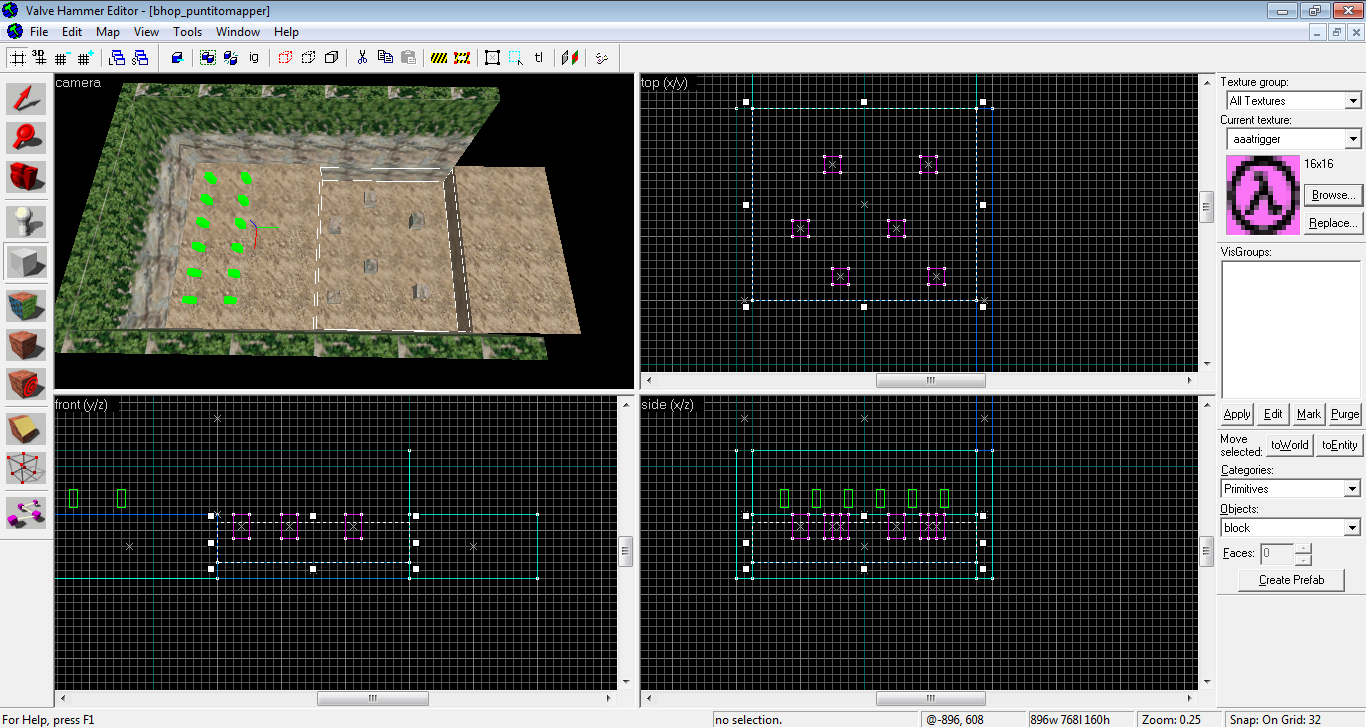Select the red arrow Selection tool
The height and width of the screenshot is (728, 1366).
[27, 97]
